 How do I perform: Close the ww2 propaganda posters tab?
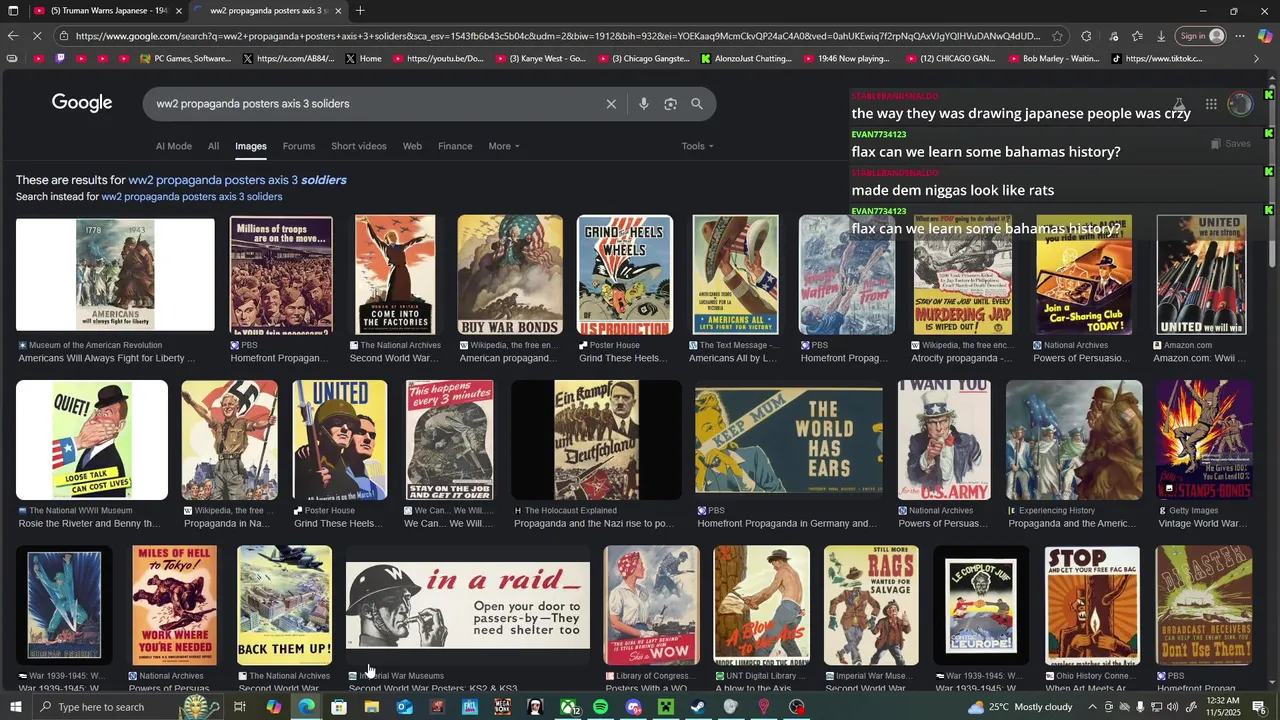tap(338, 11)
